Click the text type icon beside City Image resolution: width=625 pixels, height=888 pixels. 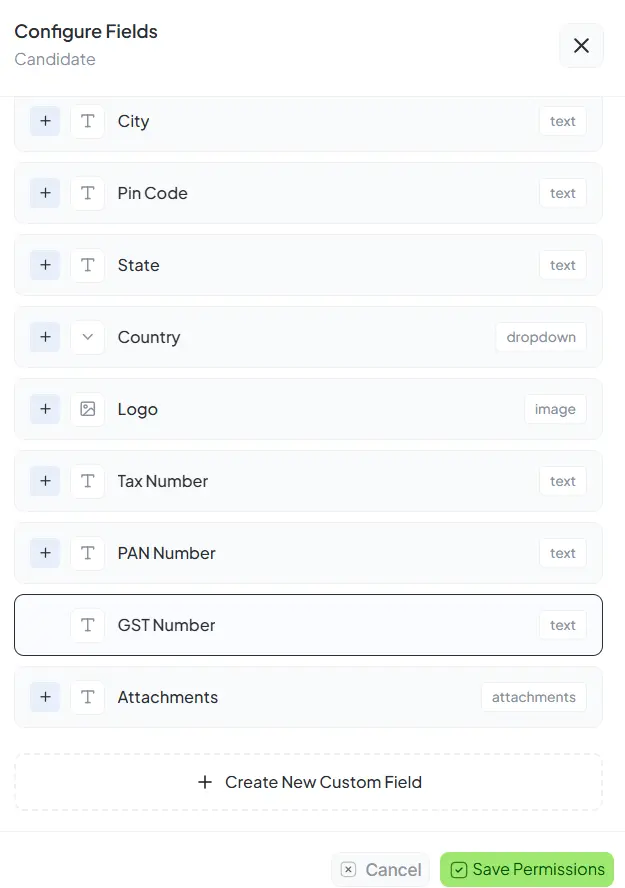[88, 121]
